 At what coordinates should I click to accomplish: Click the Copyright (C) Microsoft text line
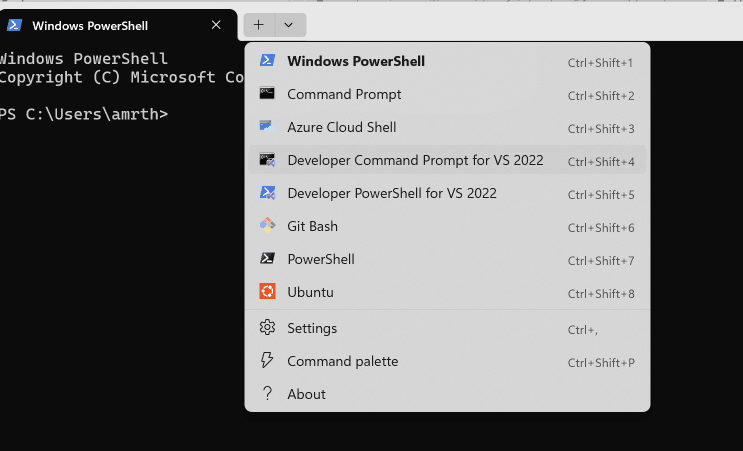click(122, 77)
